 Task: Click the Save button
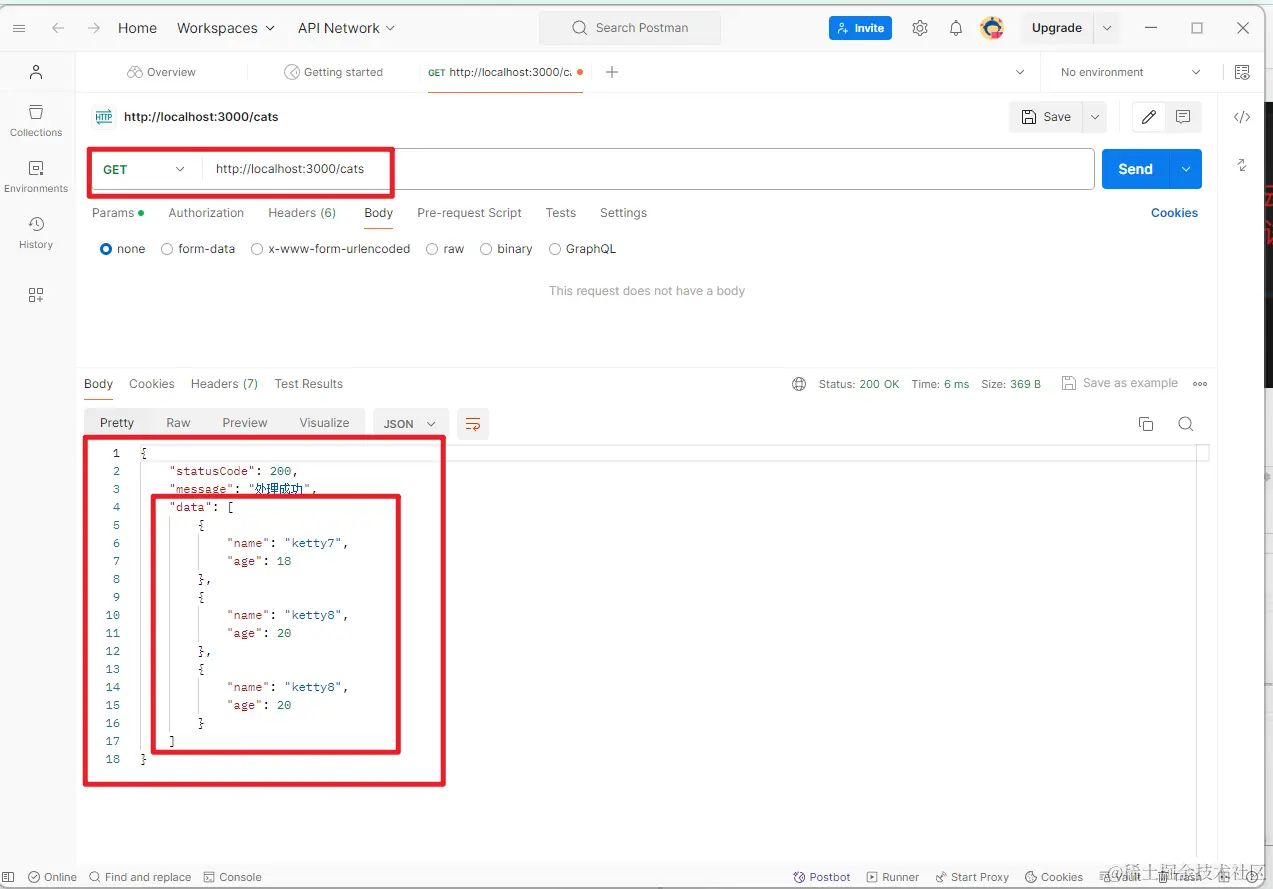[x=1047, y=117]
